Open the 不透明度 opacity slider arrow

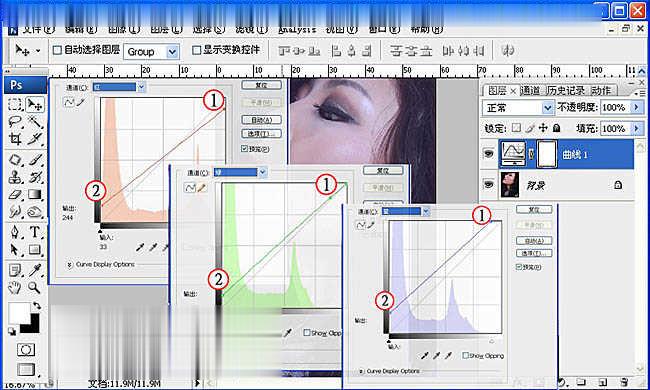click(636, 108)
